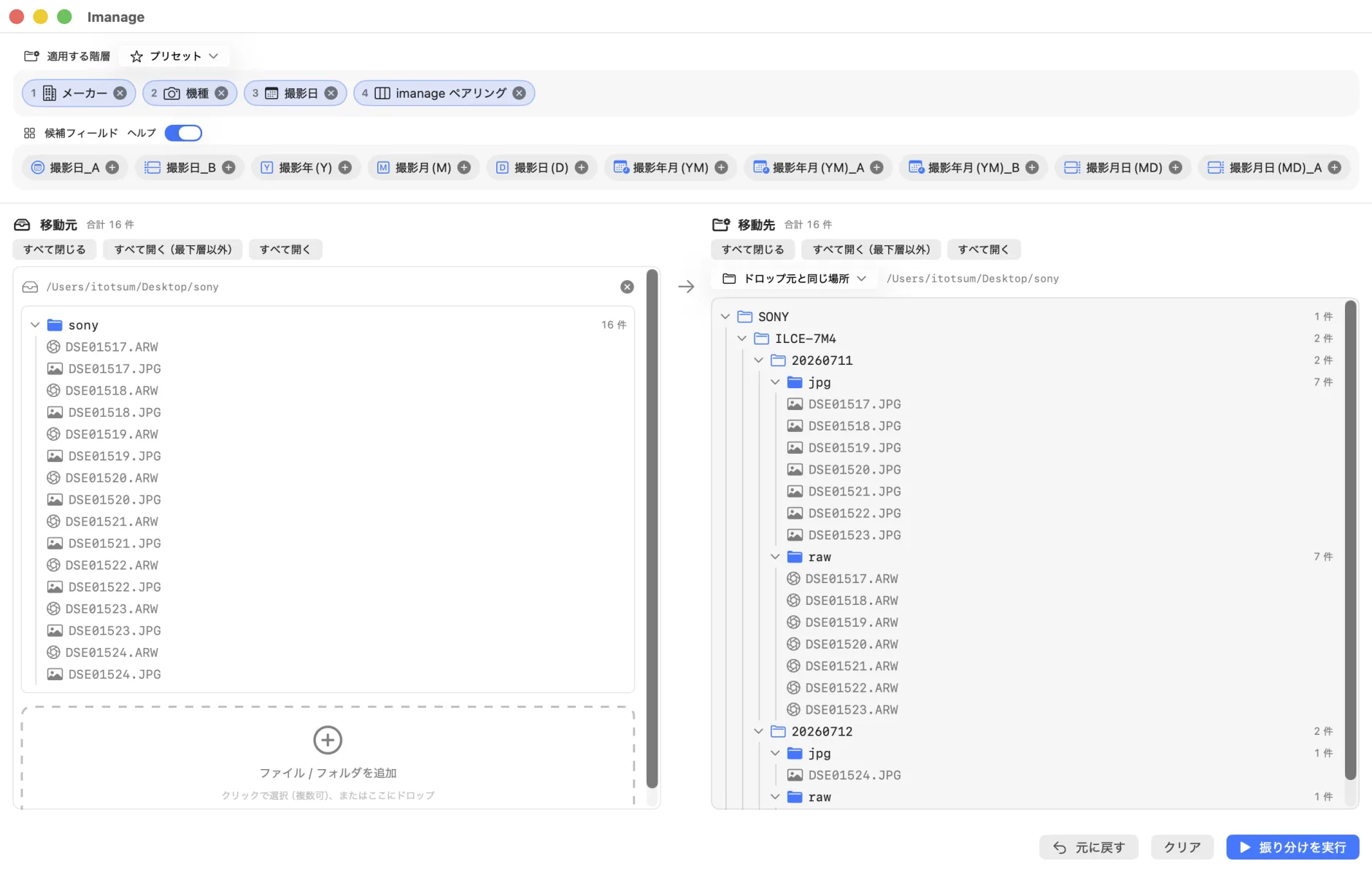
Task: Click the ファイル / フォルダを追加 drop zone
Action: 328,757
